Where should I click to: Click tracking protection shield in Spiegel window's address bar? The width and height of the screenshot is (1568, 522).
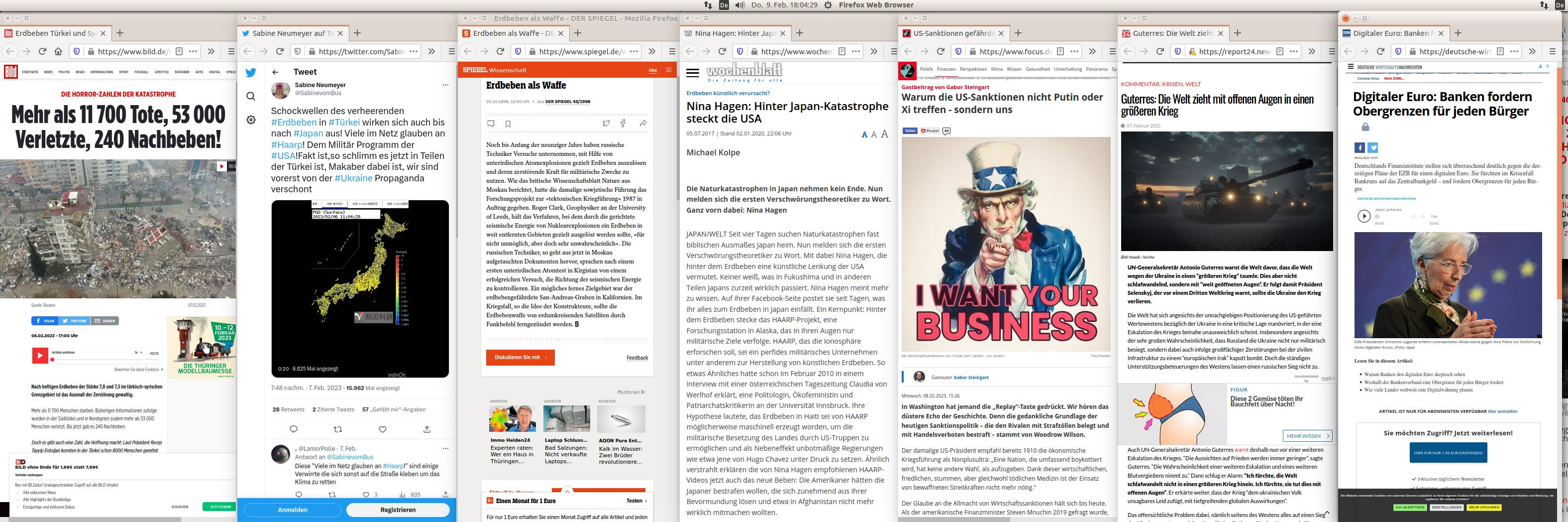[x=518, y=52]
